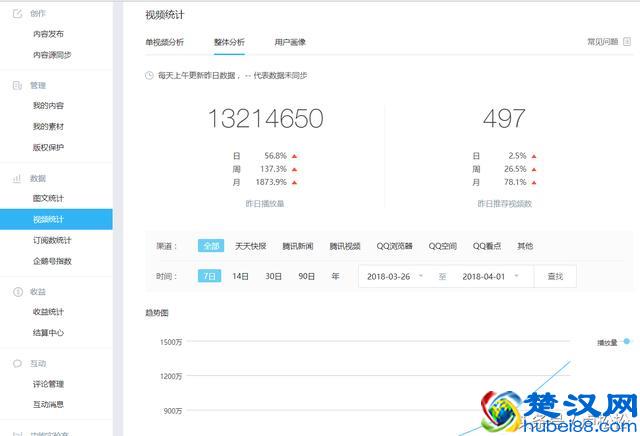The height and width of the screenshot is (436, 640).
Task: Open 收益统计 page
Action: tap(48, 312)
